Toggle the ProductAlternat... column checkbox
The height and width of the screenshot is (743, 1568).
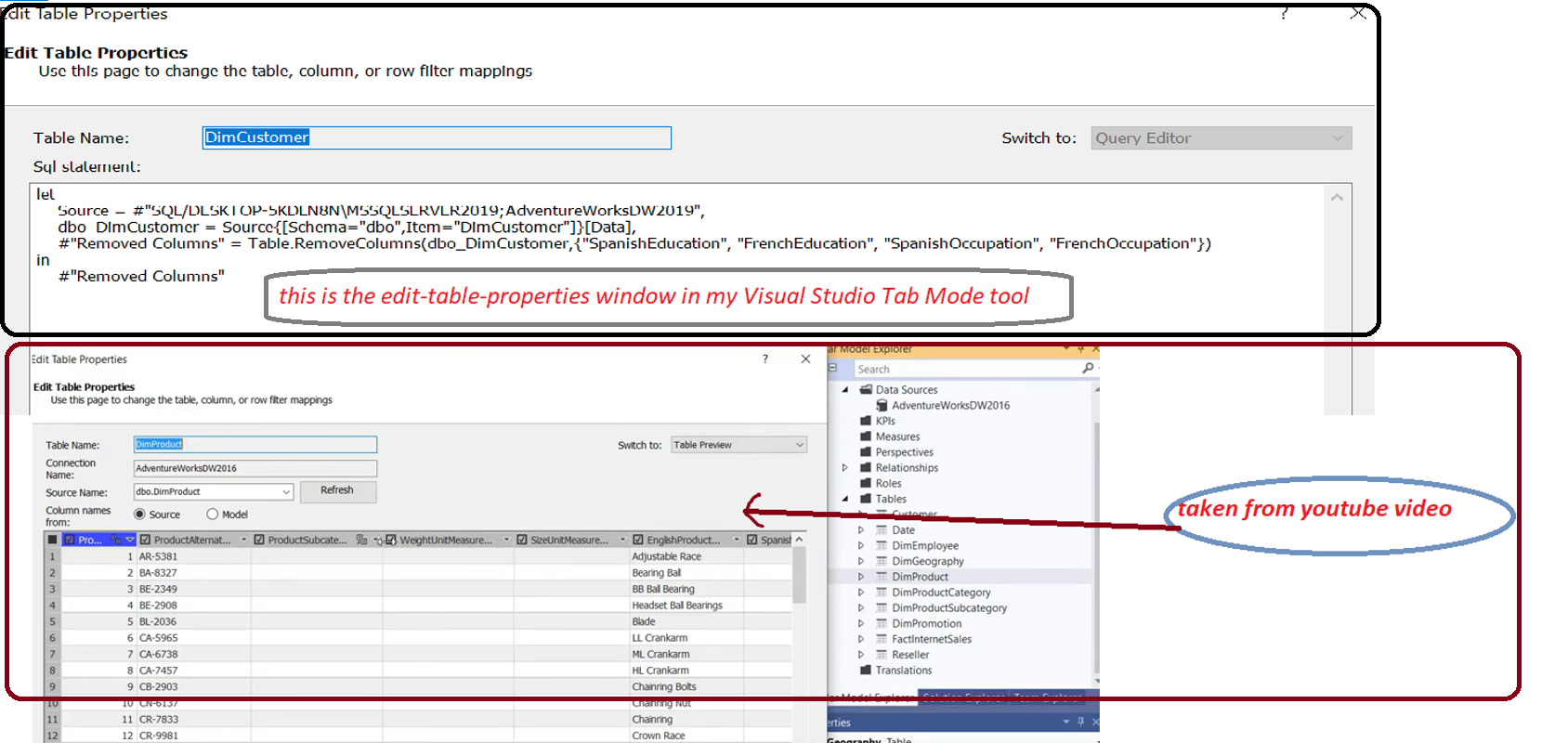145,540
